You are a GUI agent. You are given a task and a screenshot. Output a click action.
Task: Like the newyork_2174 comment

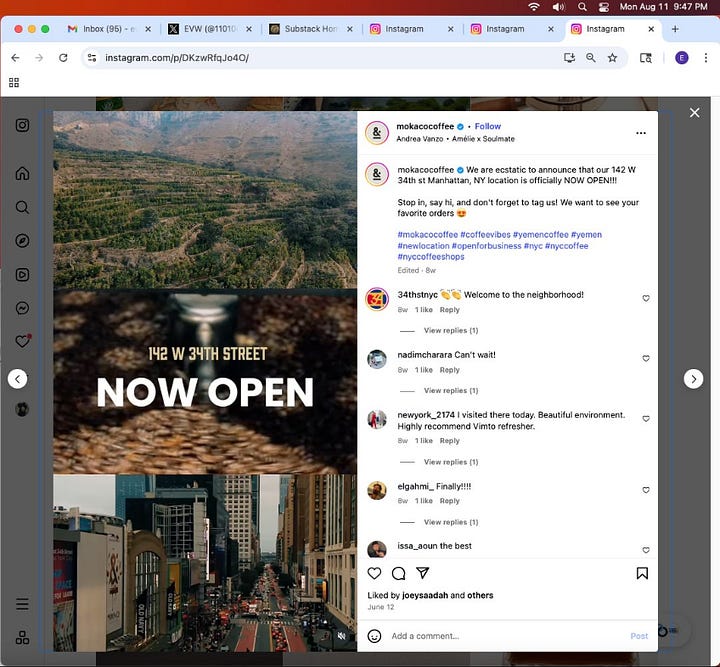point(646,419)
